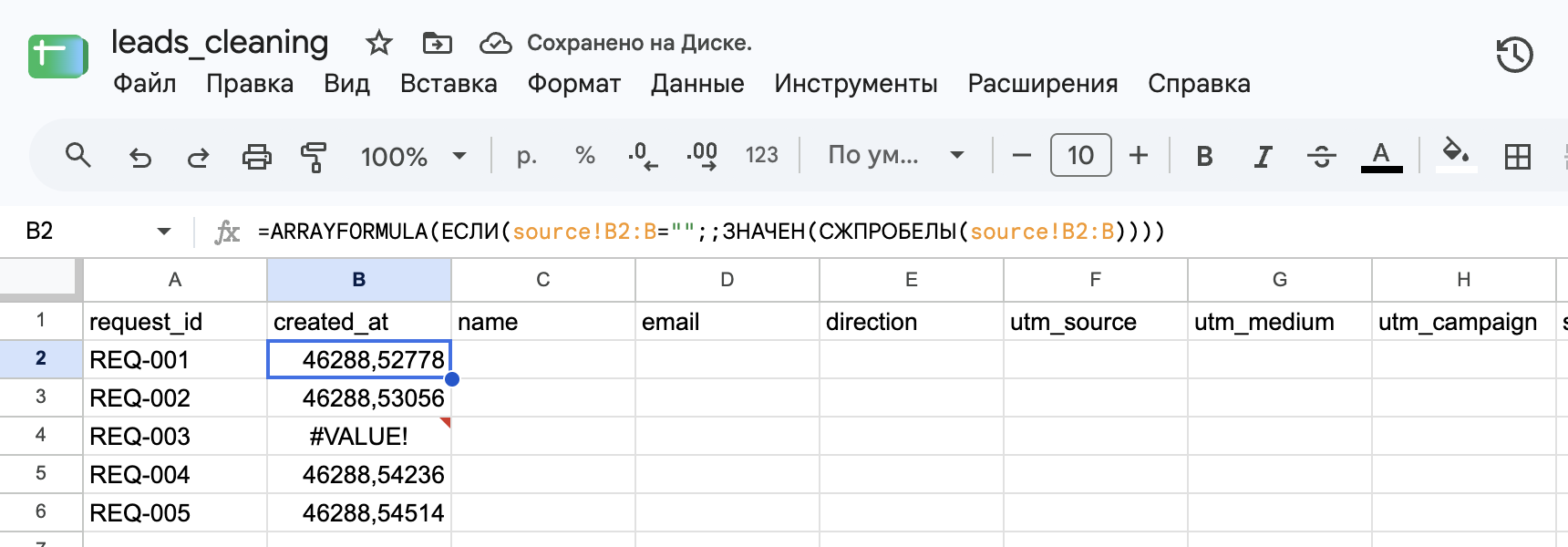The width and height of the screenshot is (1568, 547).
Task: Increase font size with plus
Action: pyautogui.click(x=1139, y=156)
